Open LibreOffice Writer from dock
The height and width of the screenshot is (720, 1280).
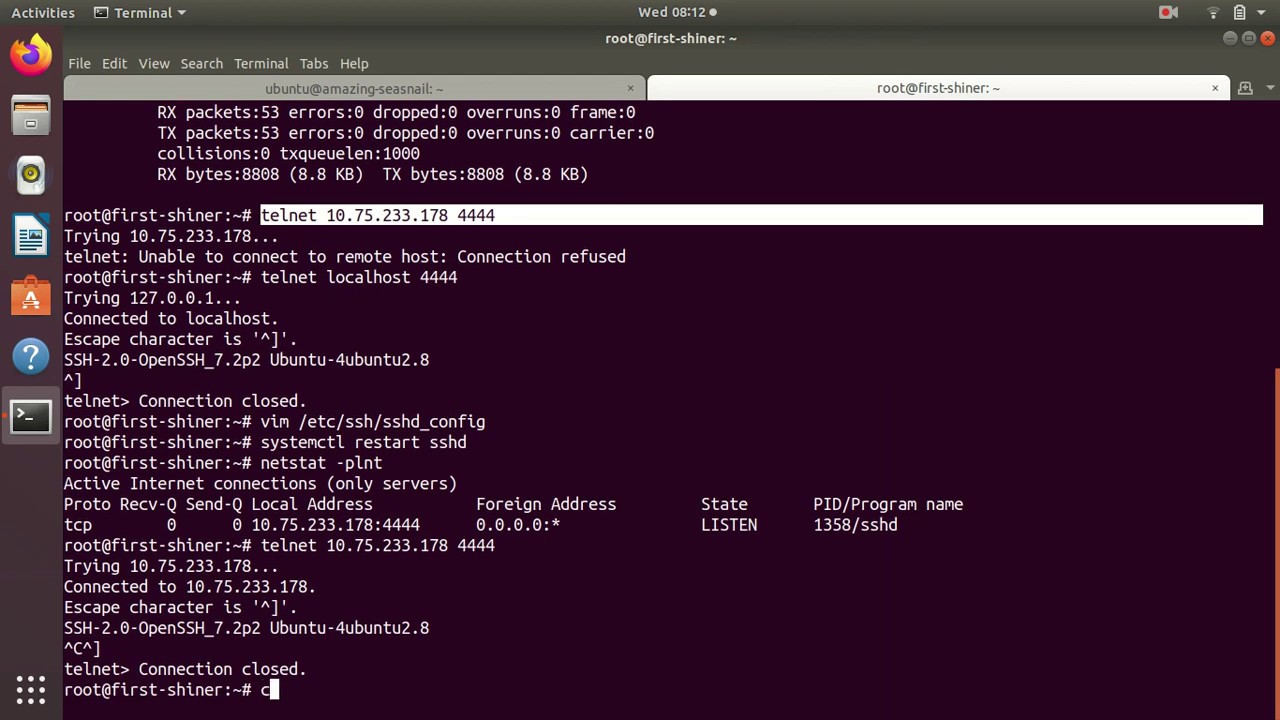point(31,237)
